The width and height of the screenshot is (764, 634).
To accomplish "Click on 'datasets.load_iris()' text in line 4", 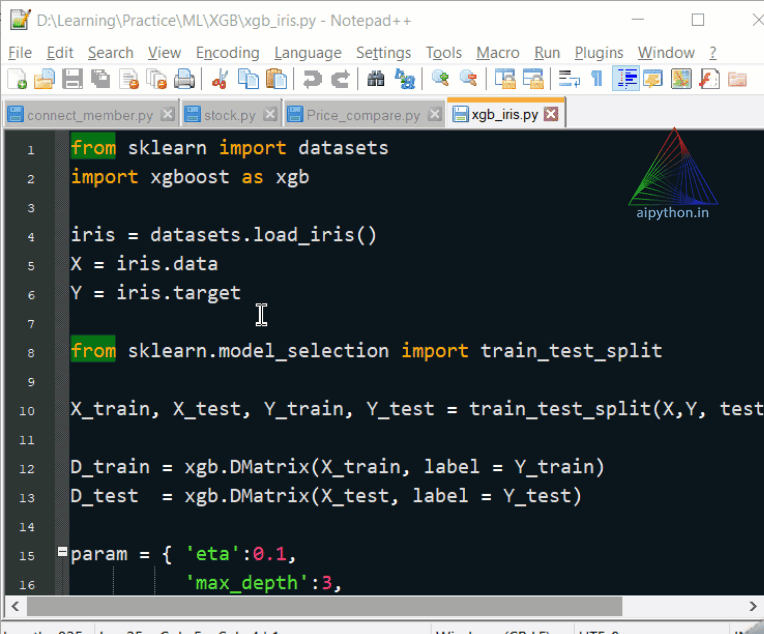I will (x=263, y=235).
